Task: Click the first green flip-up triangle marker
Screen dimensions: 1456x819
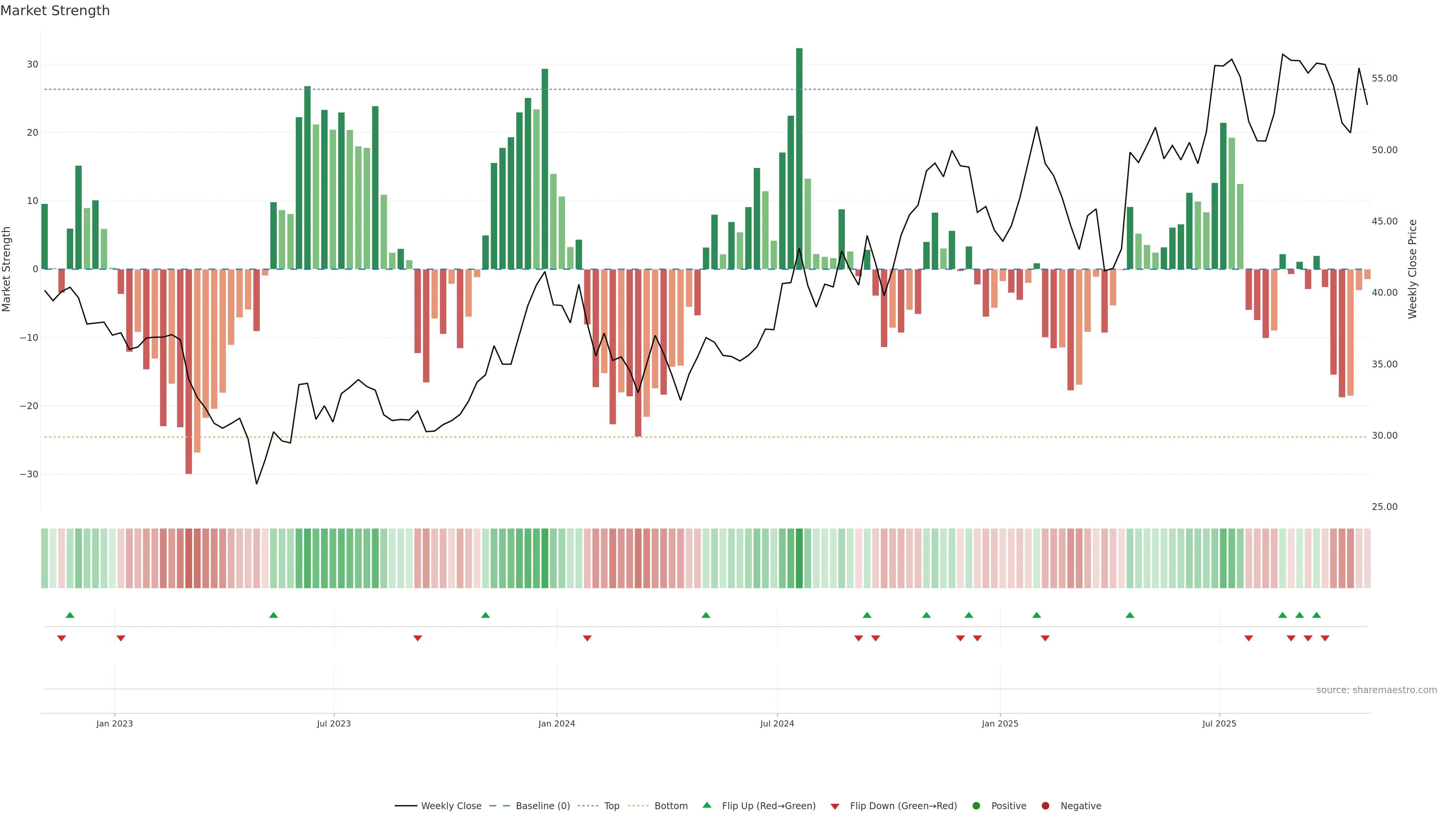Action: point(70,615)
